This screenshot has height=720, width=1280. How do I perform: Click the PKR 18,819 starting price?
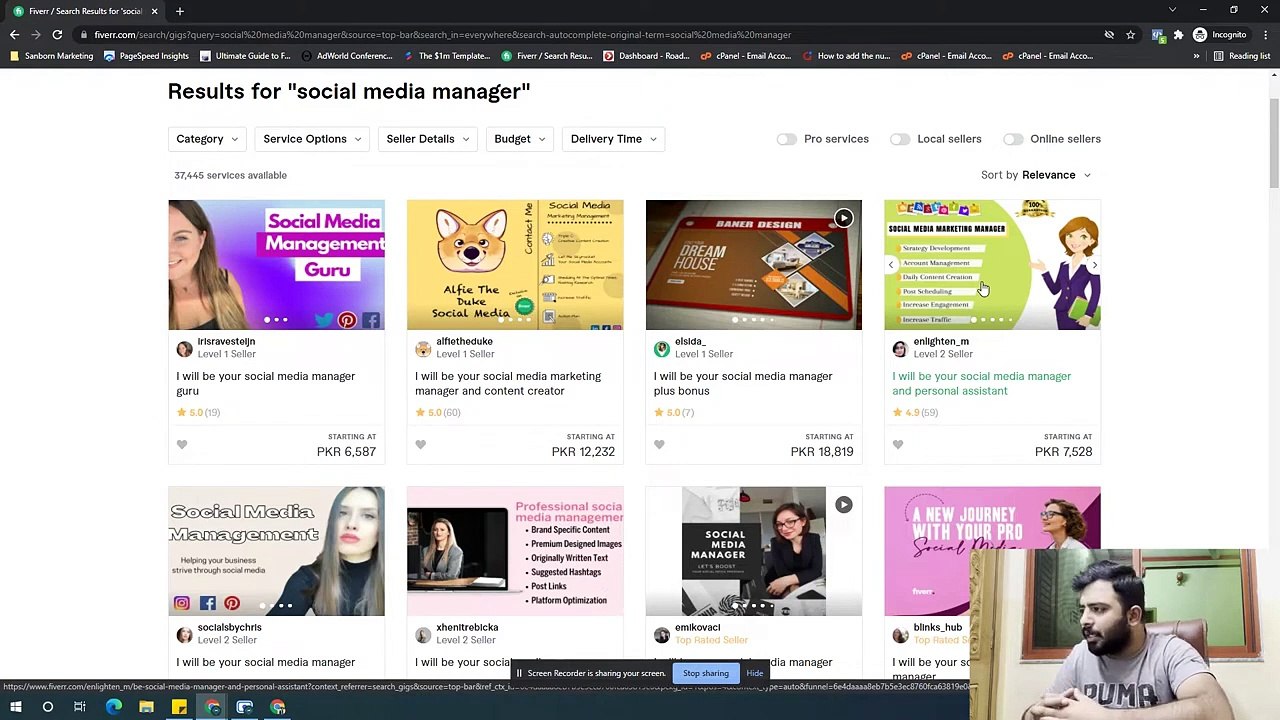point(822,452)
